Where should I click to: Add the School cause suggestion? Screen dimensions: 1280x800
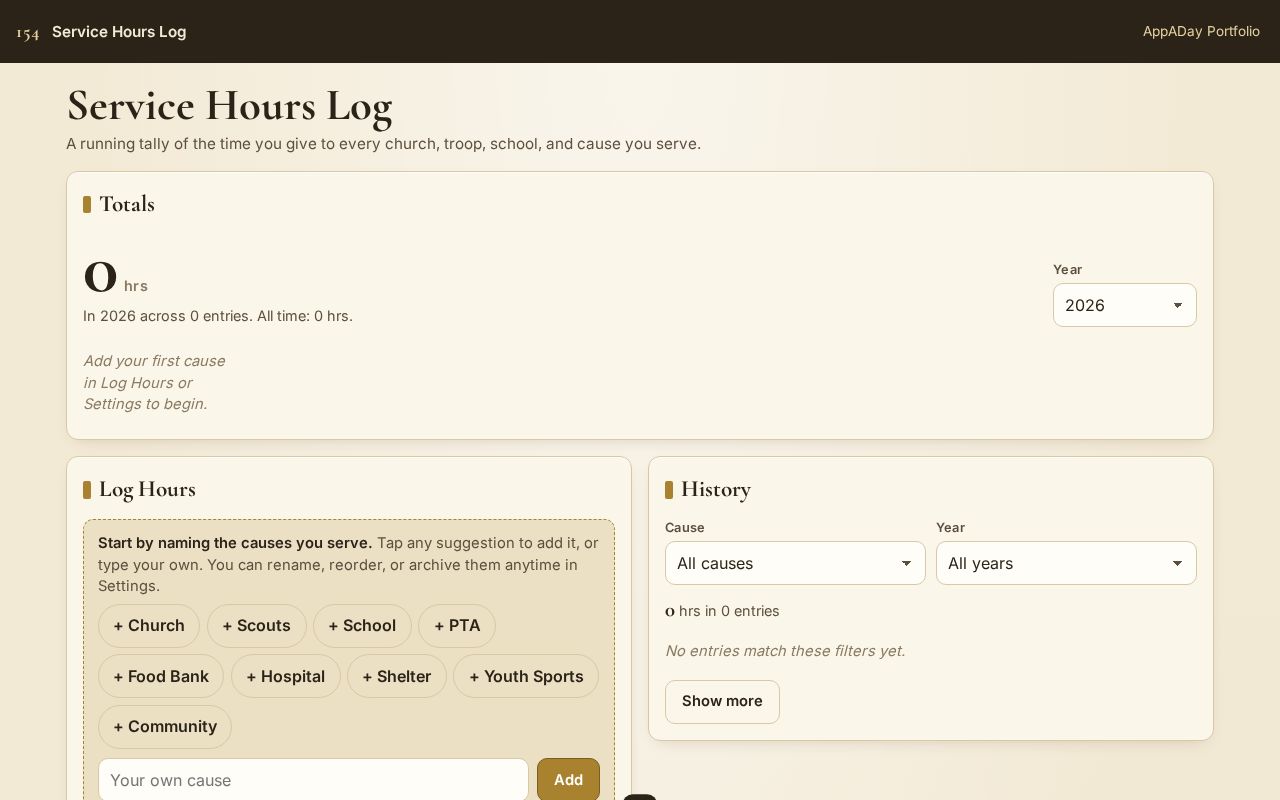point(362,626)
